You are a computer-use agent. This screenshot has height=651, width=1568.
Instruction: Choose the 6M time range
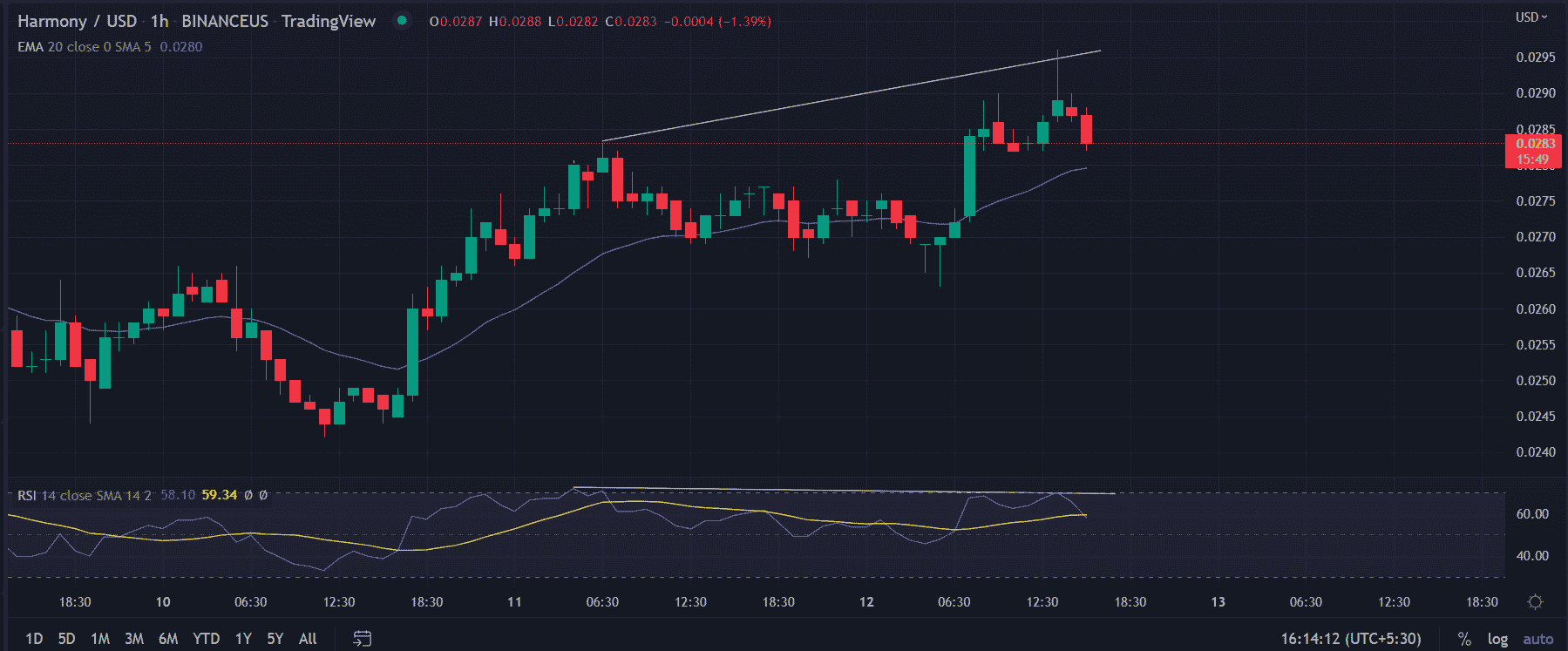click(x=168, y=639)
